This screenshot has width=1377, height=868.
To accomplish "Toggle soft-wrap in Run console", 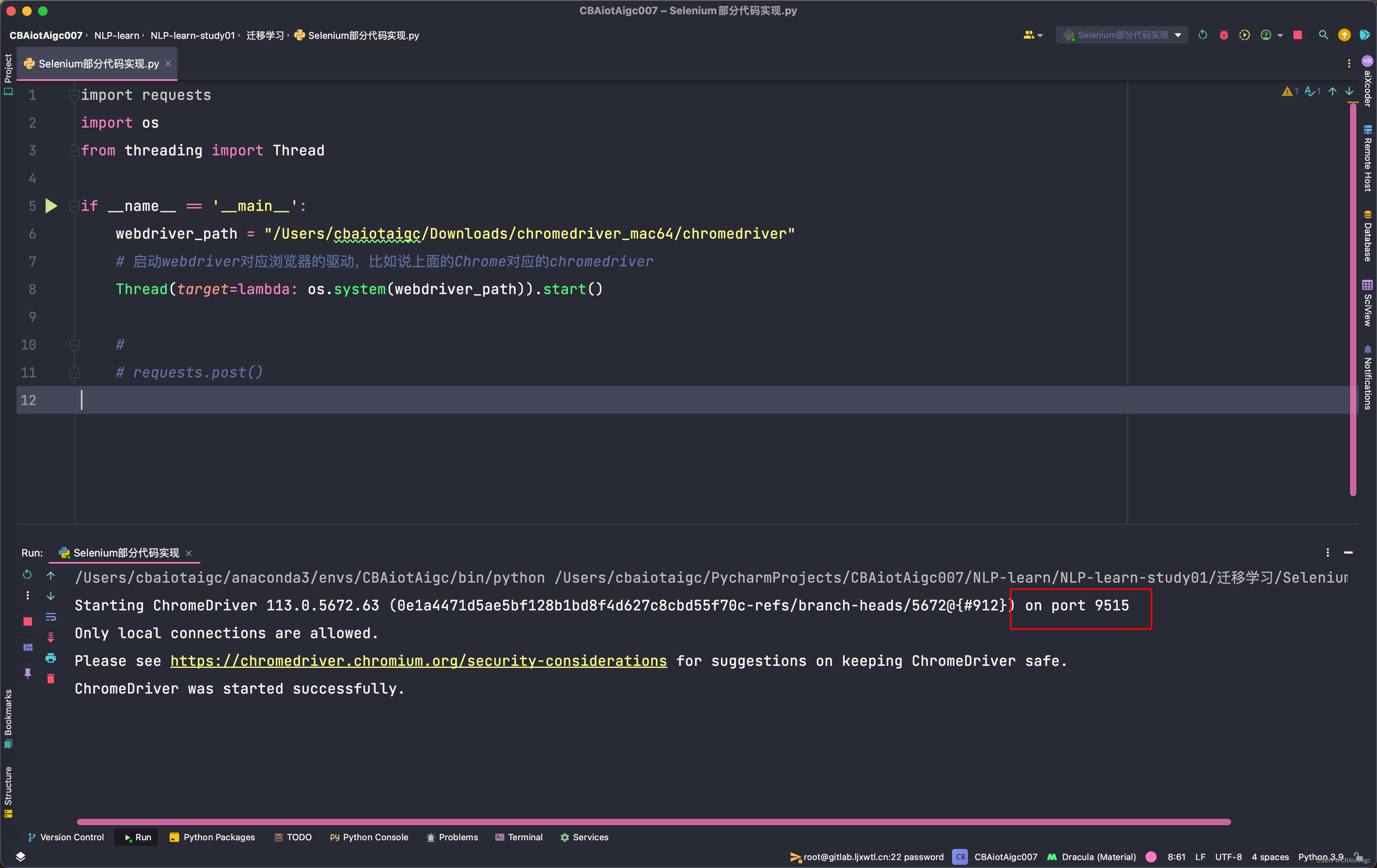I will (x=51, y=617).
